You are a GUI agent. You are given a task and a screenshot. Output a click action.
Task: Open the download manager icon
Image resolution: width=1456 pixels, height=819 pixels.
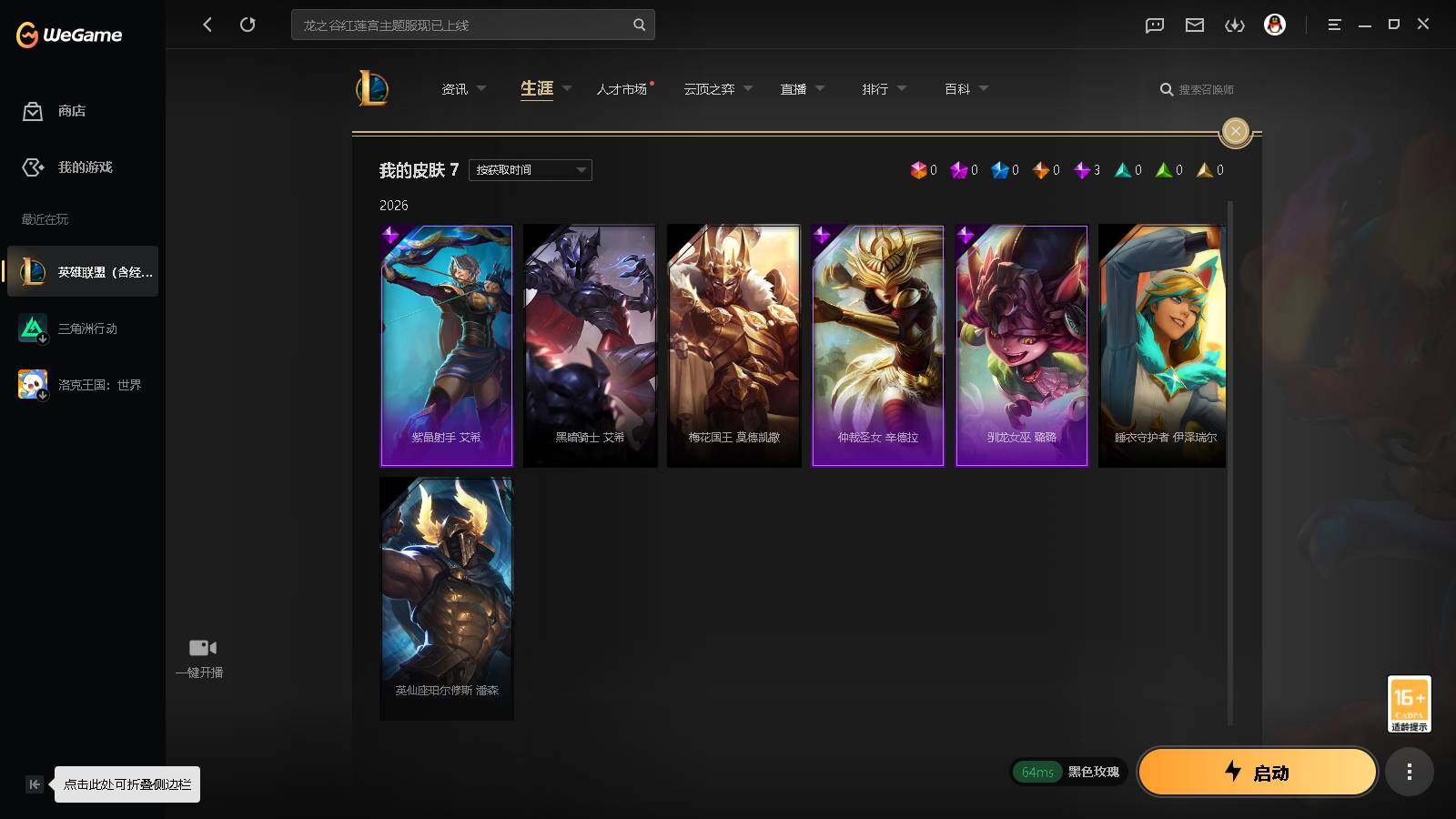tap(1235, 25)
